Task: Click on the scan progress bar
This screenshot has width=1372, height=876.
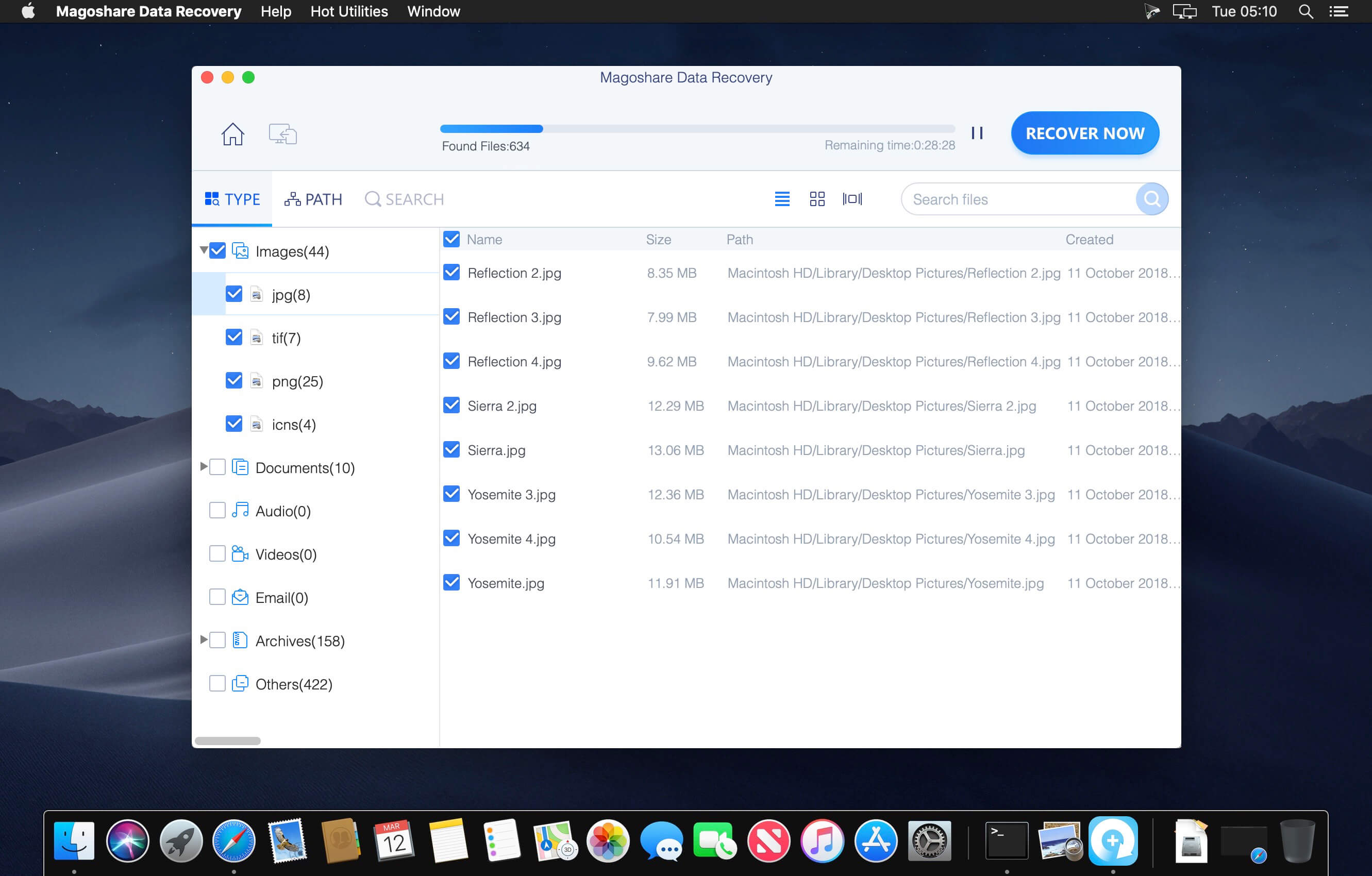Action: tap(697, 129)
